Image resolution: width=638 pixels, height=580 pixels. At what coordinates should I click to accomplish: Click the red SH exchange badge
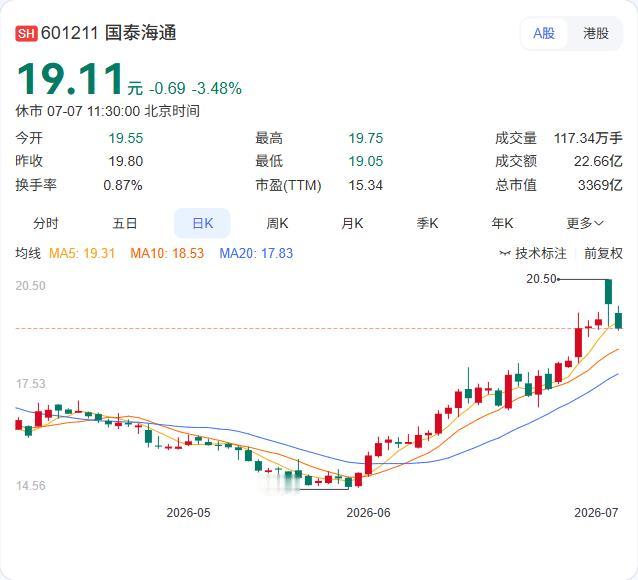26,33
